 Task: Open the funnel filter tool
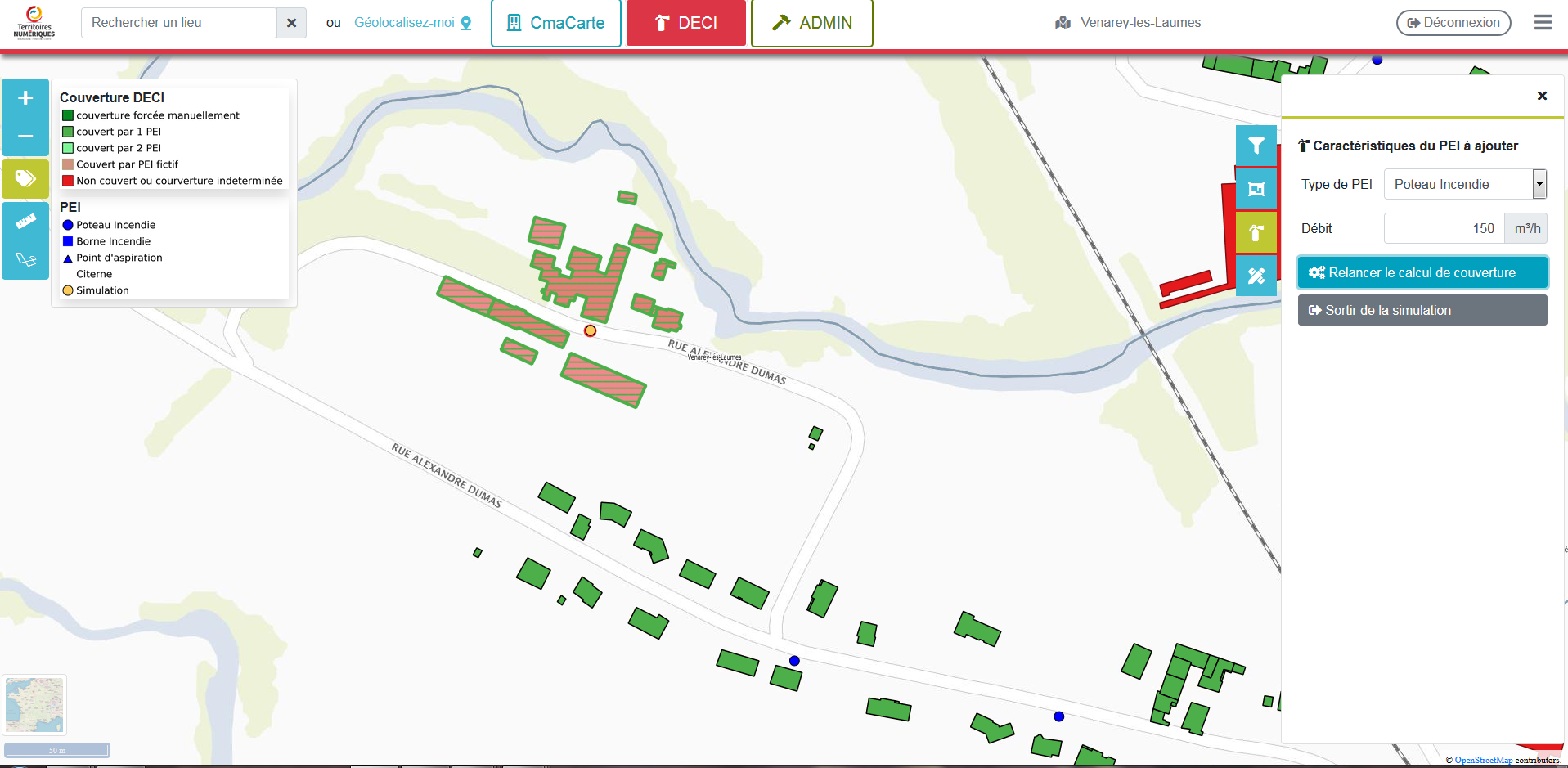[1256, 146]
